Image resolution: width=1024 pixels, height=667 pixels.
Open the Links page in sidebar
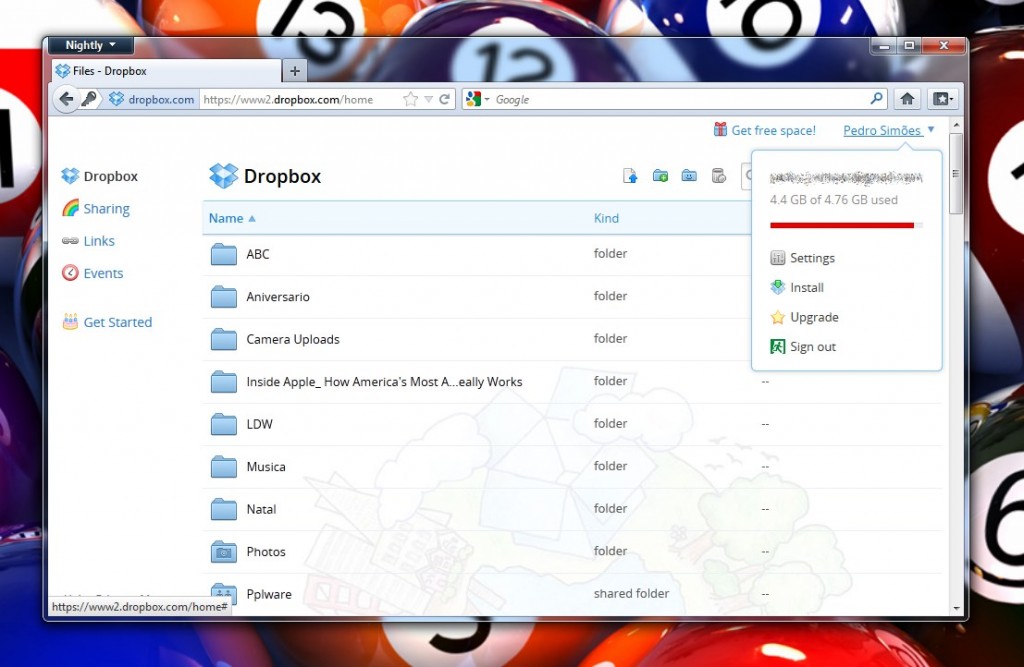click(99, 241)
